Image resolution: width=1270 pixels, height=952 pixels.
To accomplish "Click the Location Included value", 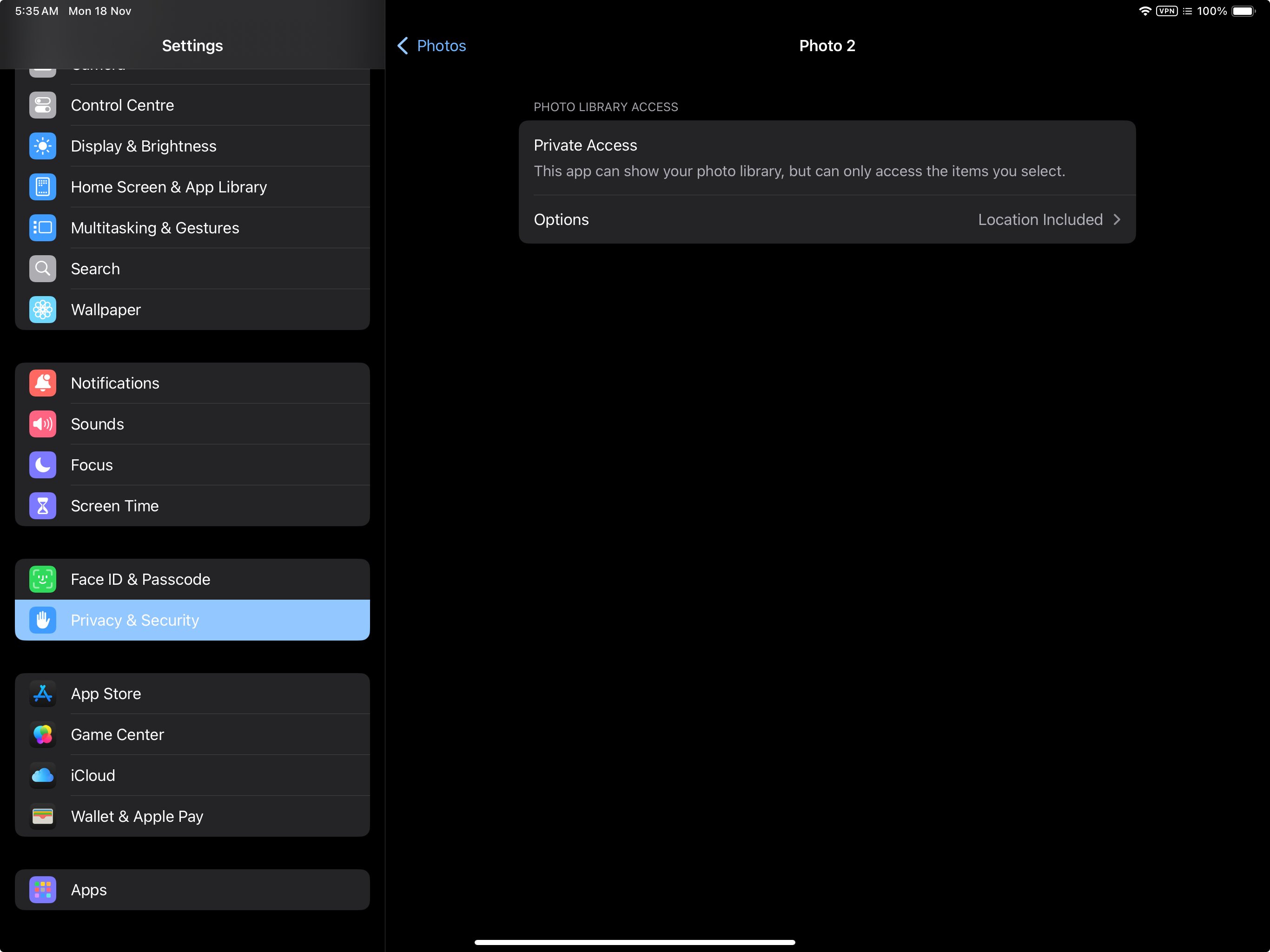I will 1040,219.
